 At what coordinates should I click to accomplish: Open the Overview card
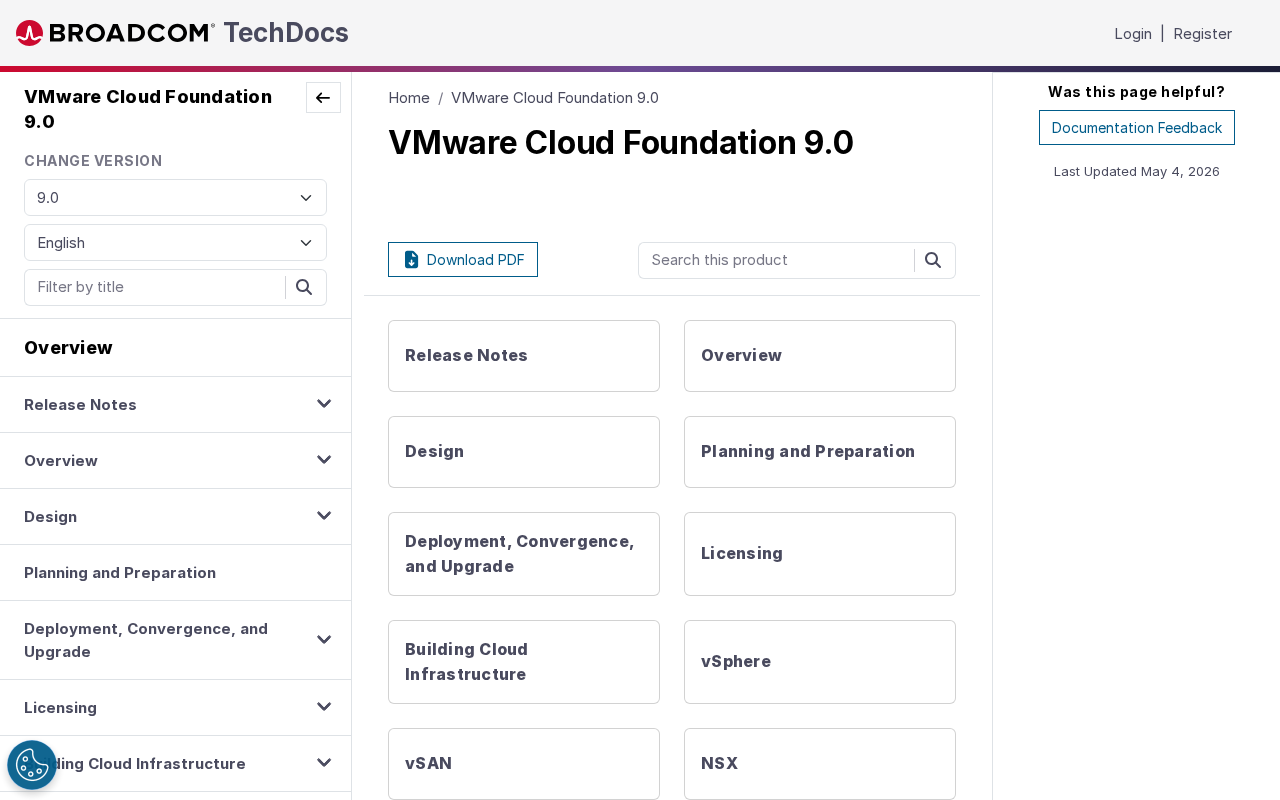coord(820,356)
